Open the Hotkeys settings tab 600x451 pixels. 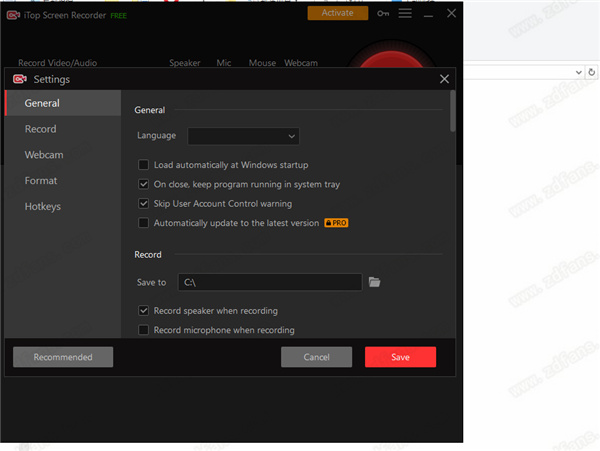coord(63,207)
